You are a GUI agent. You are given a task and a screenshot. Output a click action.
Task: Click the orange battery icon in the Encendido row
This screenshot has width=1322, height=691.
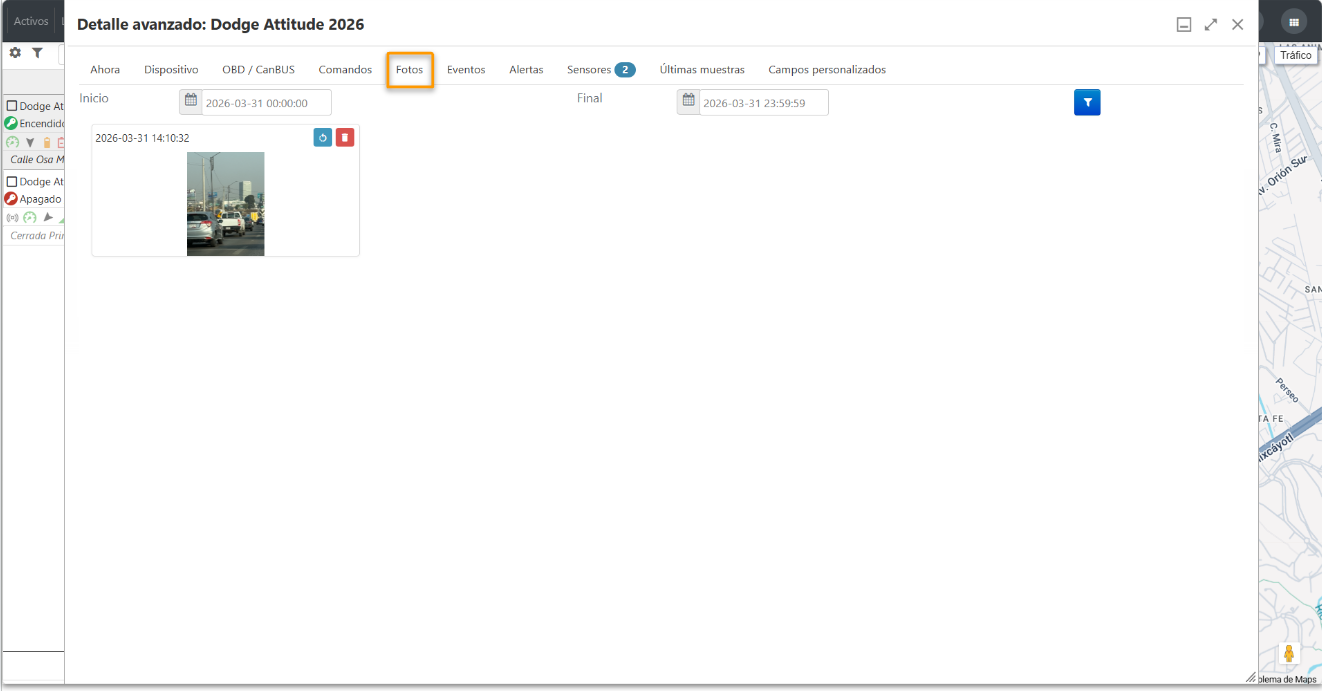[x=46, y=142]
